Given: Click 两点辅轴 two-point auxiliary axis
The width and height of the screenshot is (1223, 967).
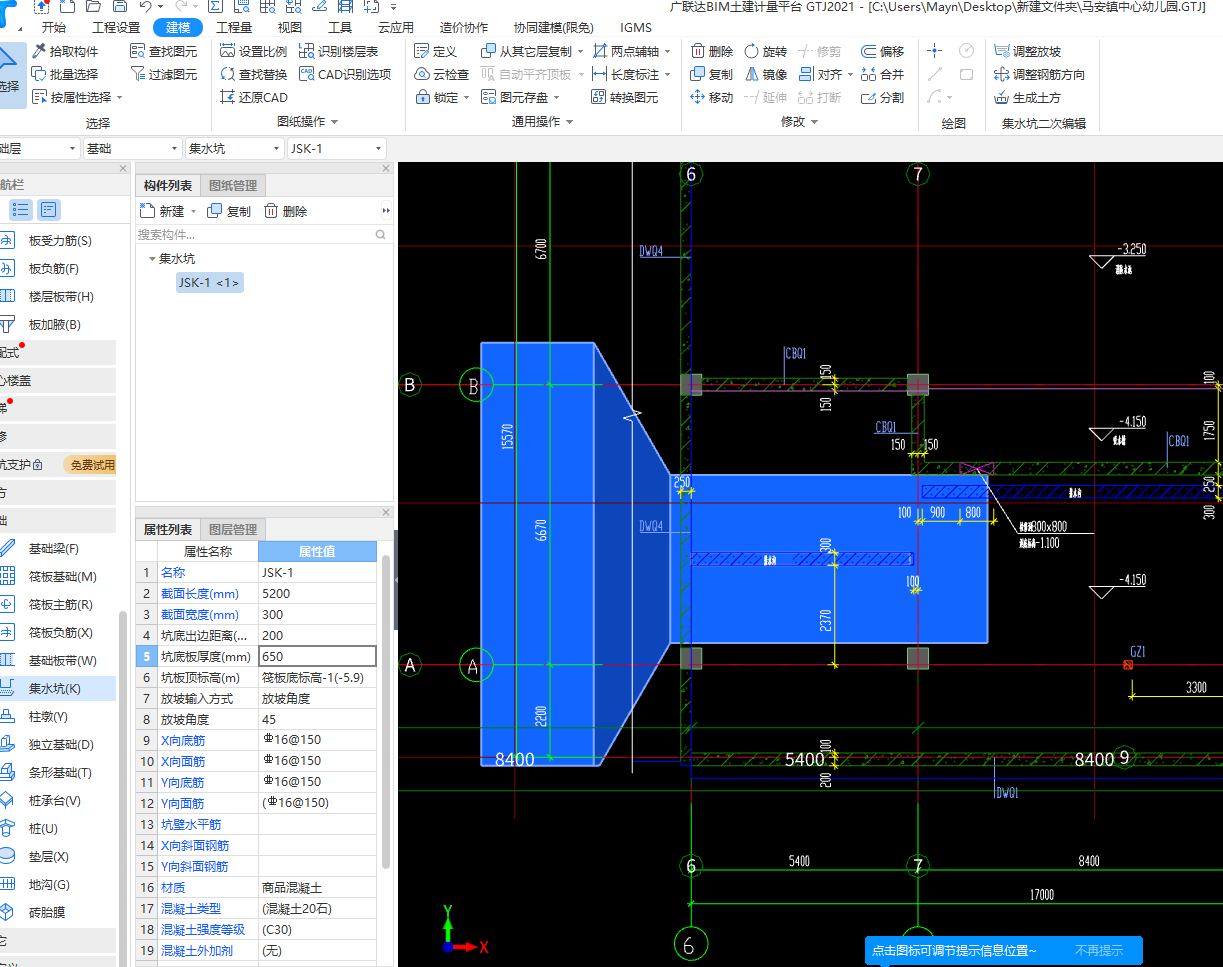Looking at the screenshot, I should tap(625, 51).
